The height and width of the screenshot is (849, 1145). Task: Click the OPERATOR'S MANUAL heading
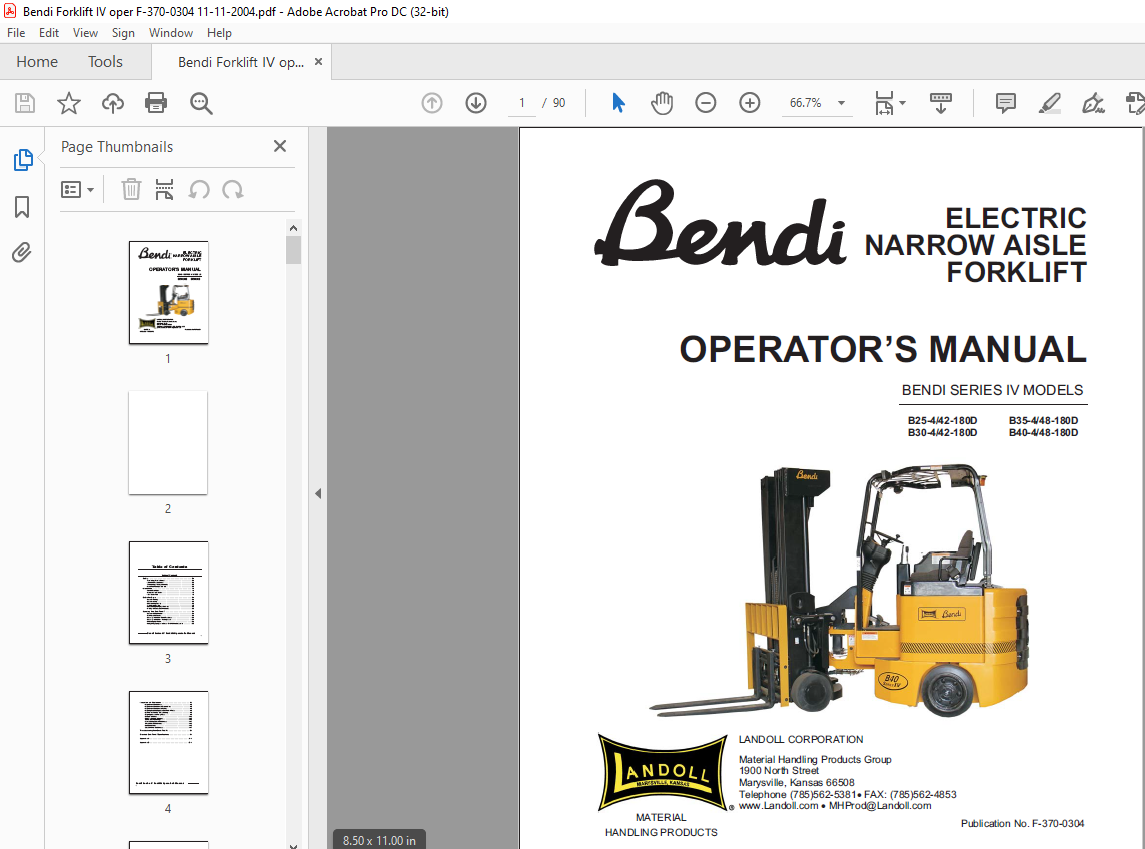pyautogui.click(x=883, y=349)
